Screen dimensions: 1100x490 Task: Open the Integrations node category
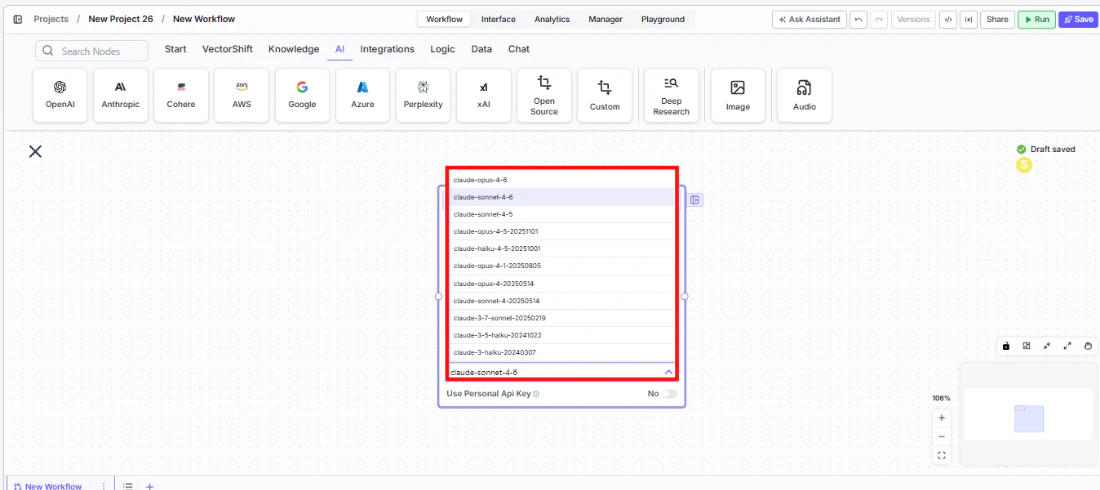click(x=387, y=49)
